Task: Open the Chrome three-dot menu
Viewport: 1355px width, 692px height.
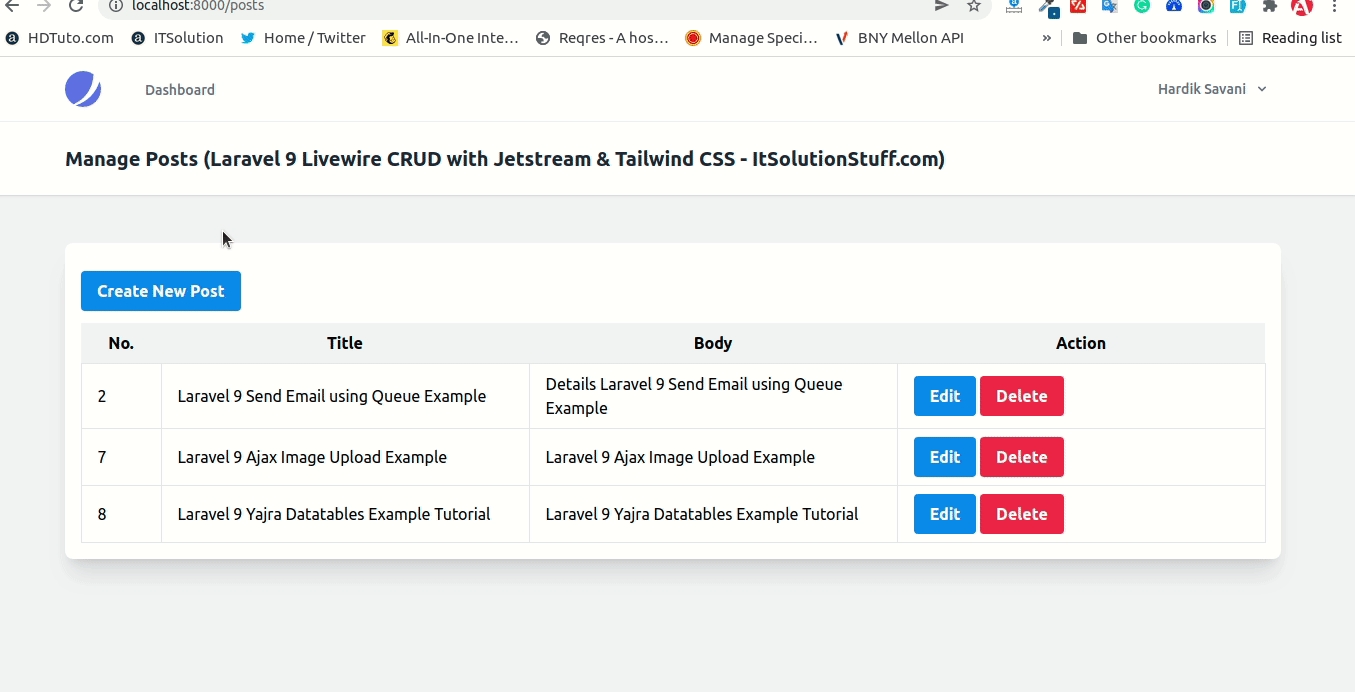Action: [x=1335, y=6]
